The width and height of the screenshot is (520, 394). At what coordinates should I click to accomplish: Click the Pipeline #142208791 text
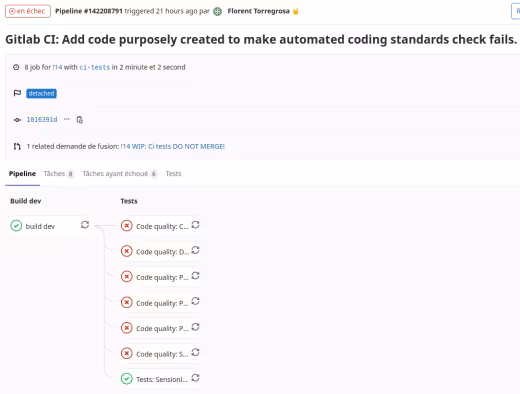click(89, 11)
